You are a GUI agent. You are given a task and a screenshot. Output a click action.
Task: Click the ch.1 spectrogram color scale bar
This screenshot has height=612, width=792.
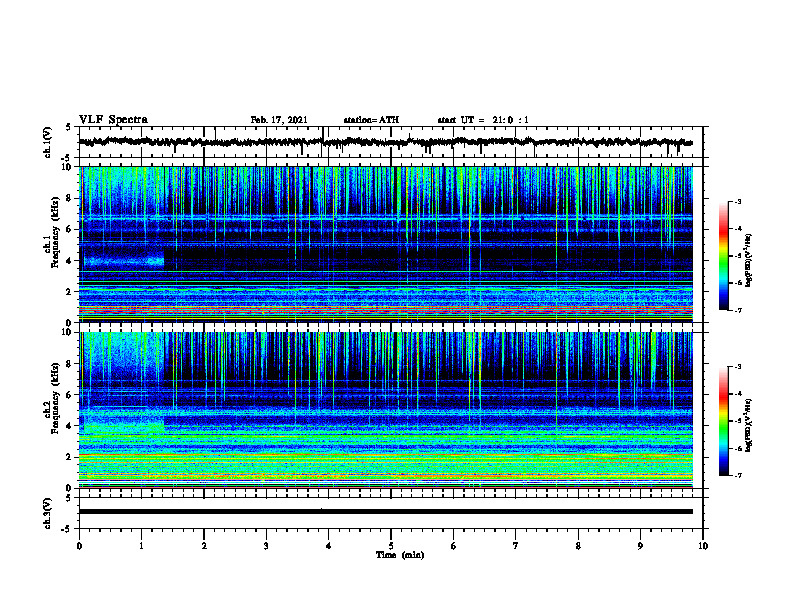tap(723, 256)
